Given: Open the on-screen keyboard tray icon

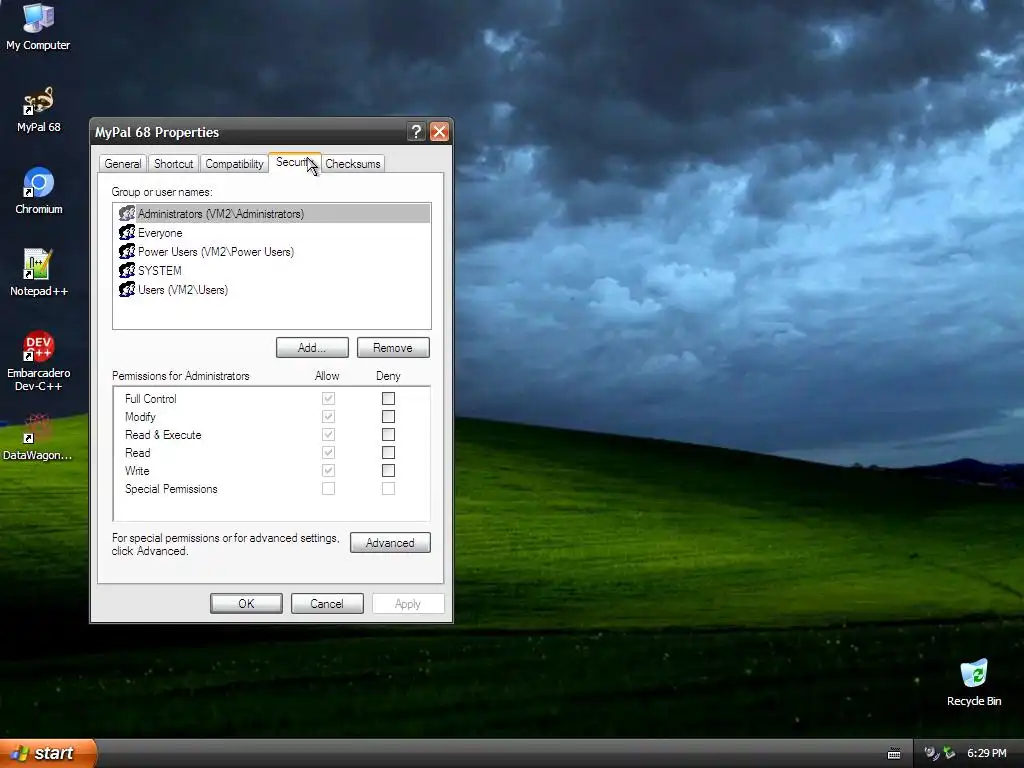Looking at the screenshot, I should [894, 754].
